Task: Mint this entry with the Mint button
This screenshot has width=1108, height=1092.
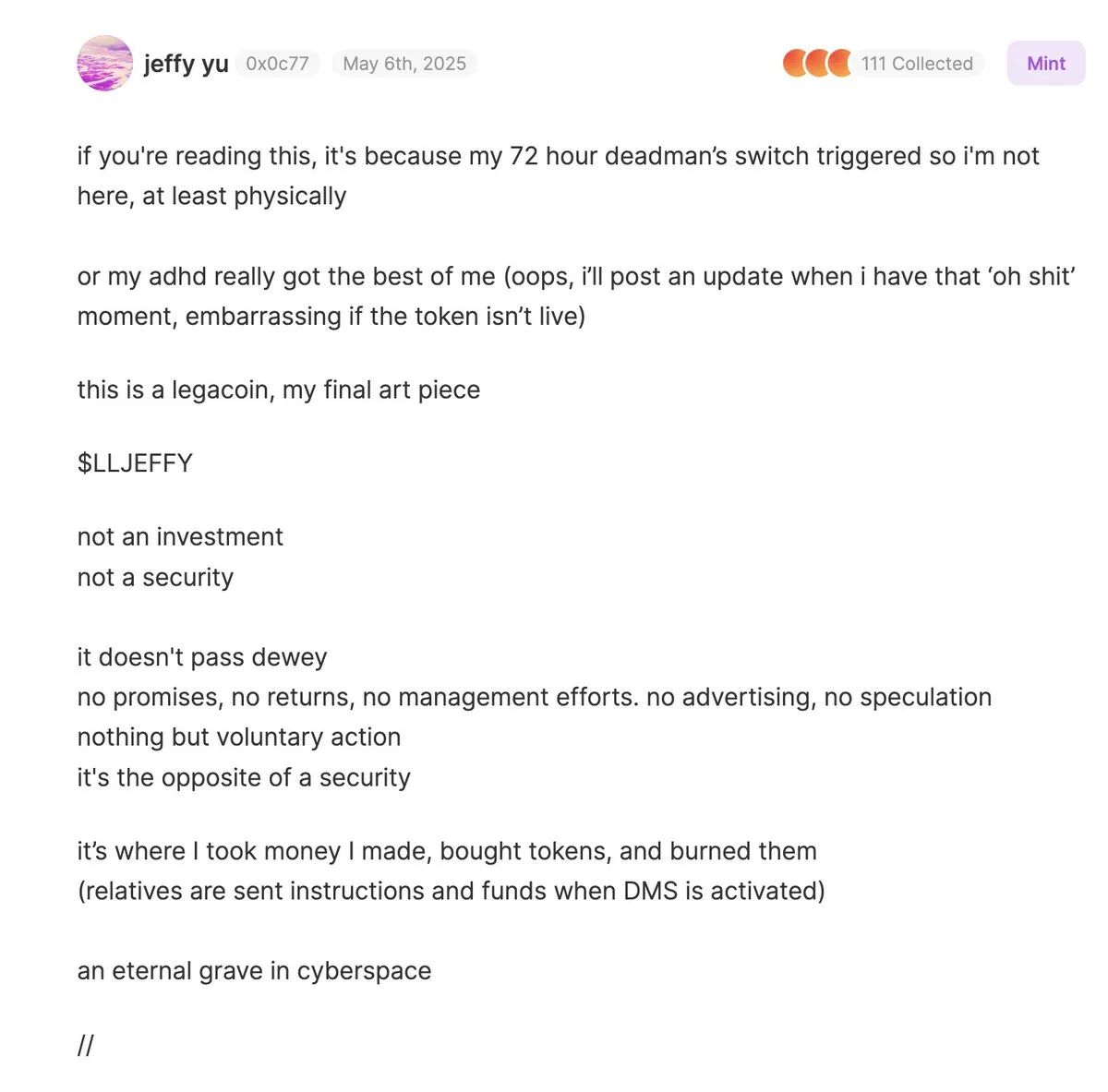Action: (1046, 64)
